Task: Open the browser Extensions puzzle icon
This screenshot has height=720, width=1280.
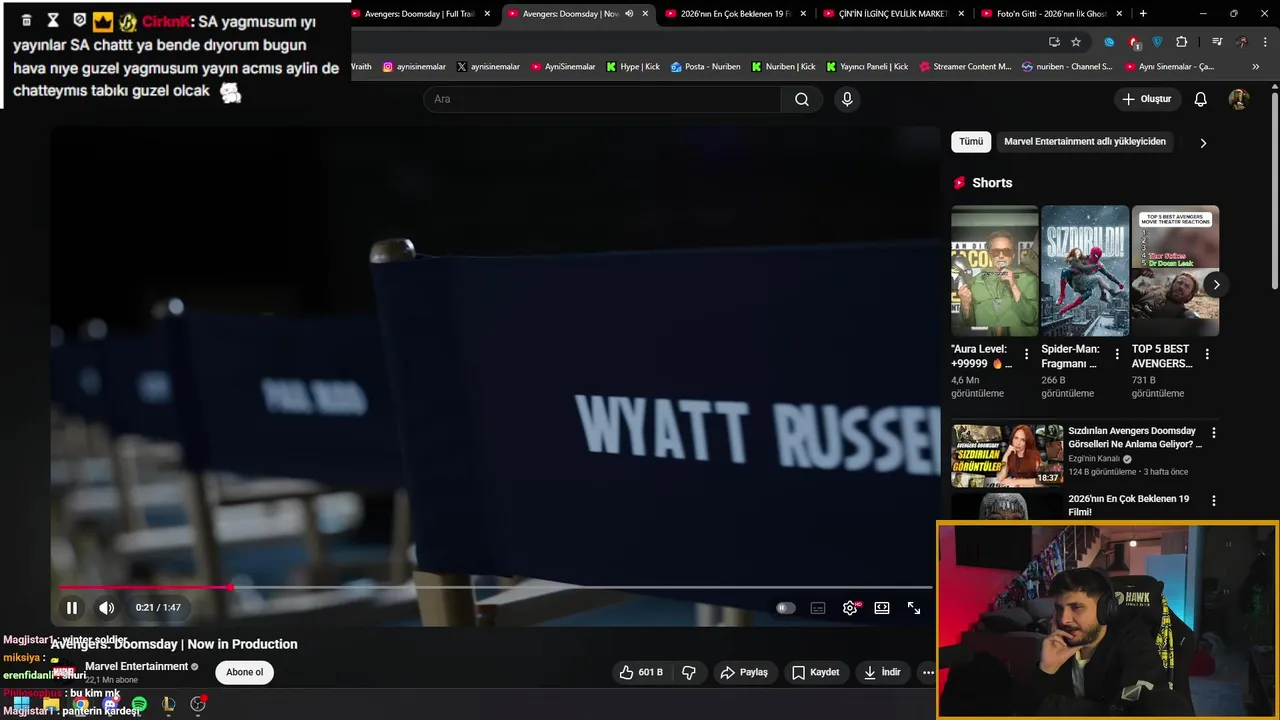Action: [x=1182, y=42]
